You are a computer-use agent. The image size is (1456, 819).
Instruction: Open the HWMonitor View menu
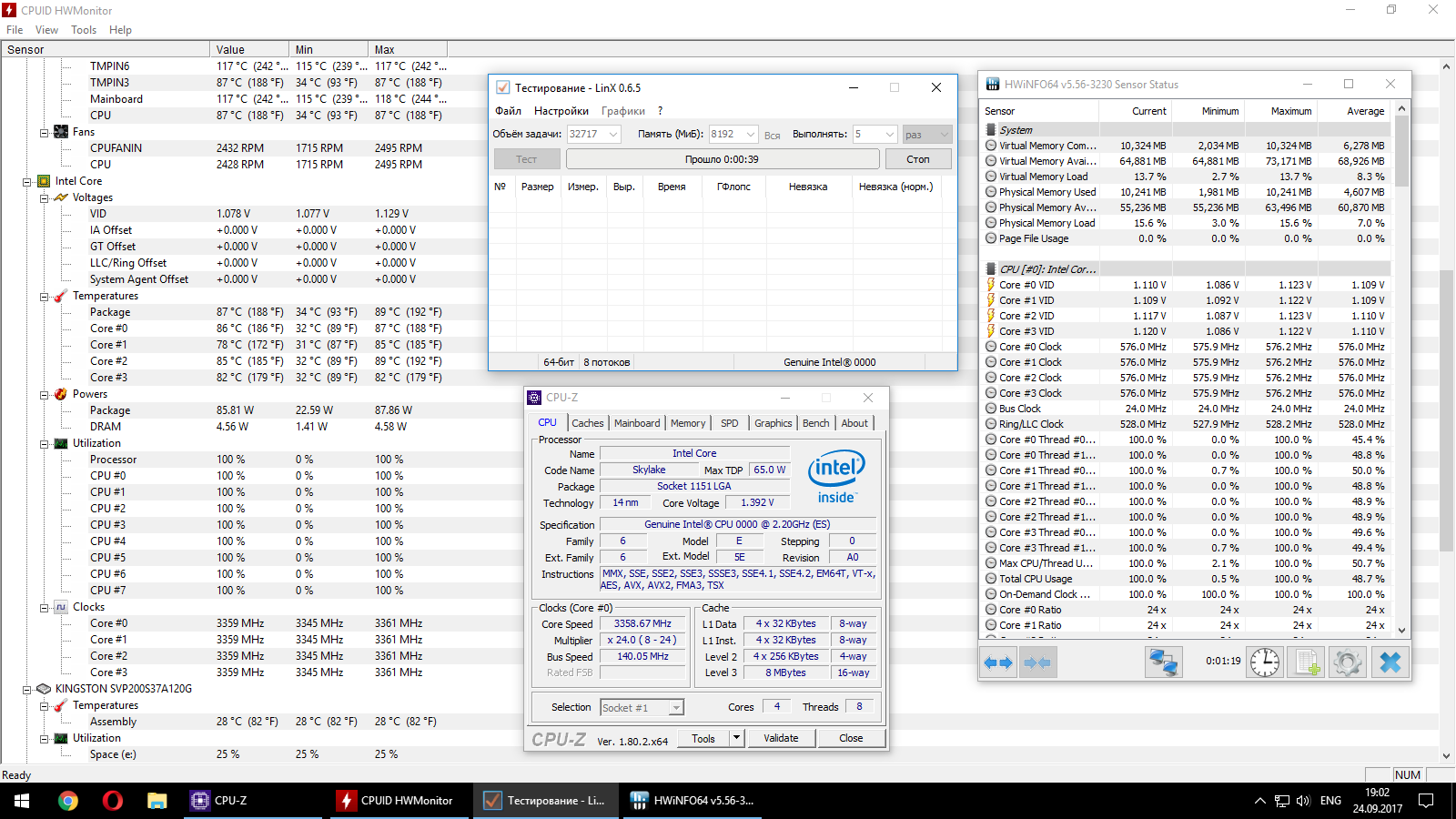46,30
